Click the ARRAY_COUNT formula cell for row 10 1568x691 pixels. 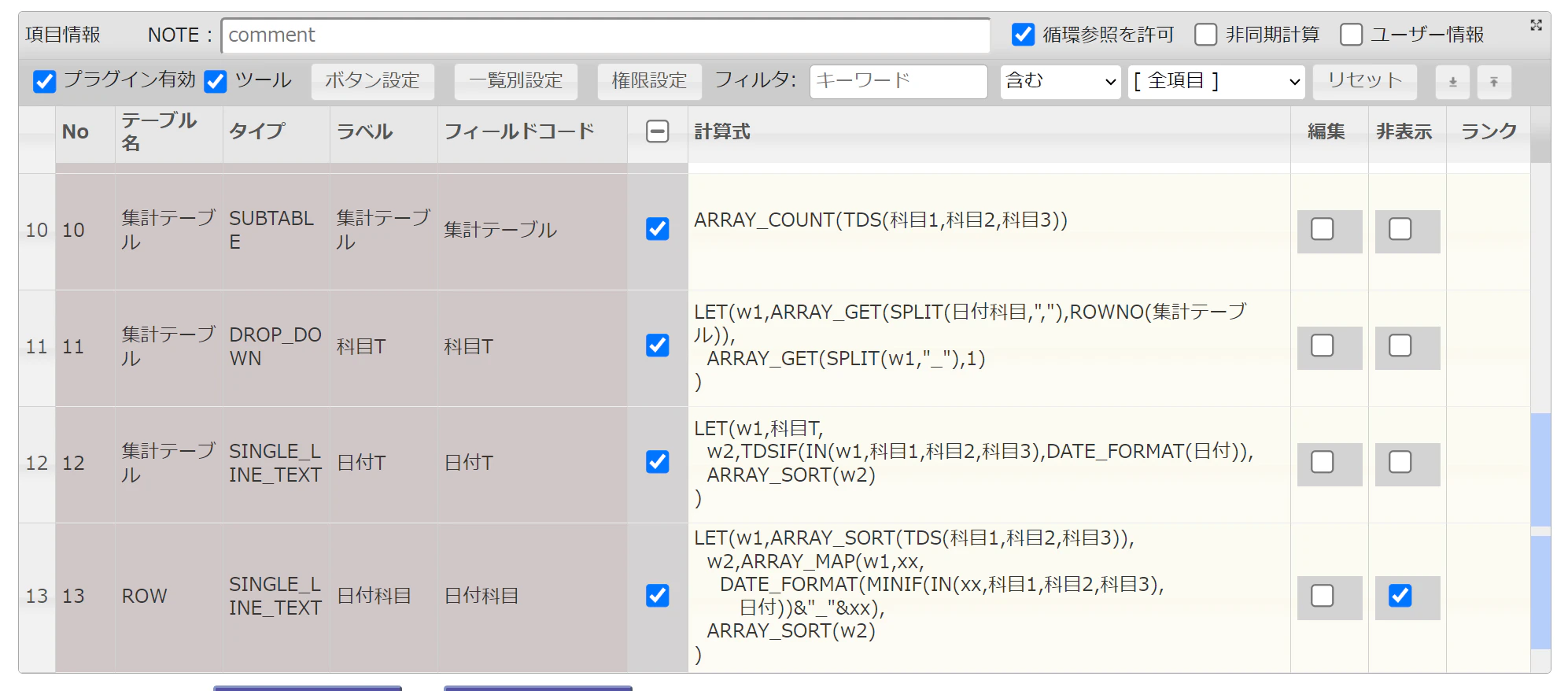coord(989,231)
